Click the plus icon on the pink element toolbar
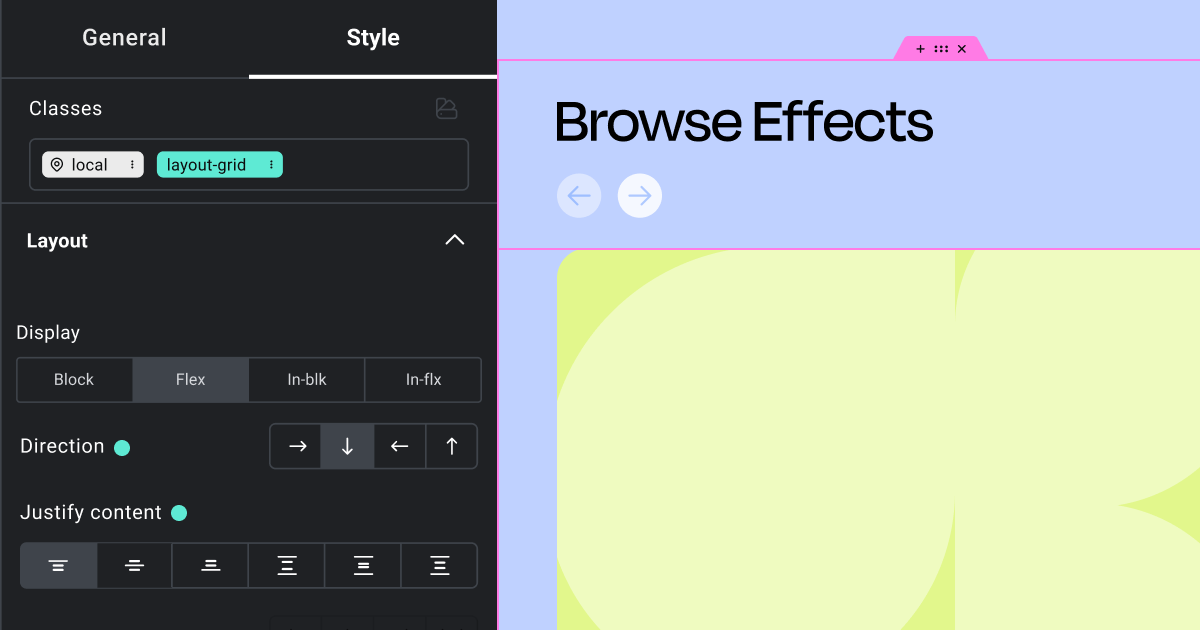The image size is (1200, 630). point(920,47)
